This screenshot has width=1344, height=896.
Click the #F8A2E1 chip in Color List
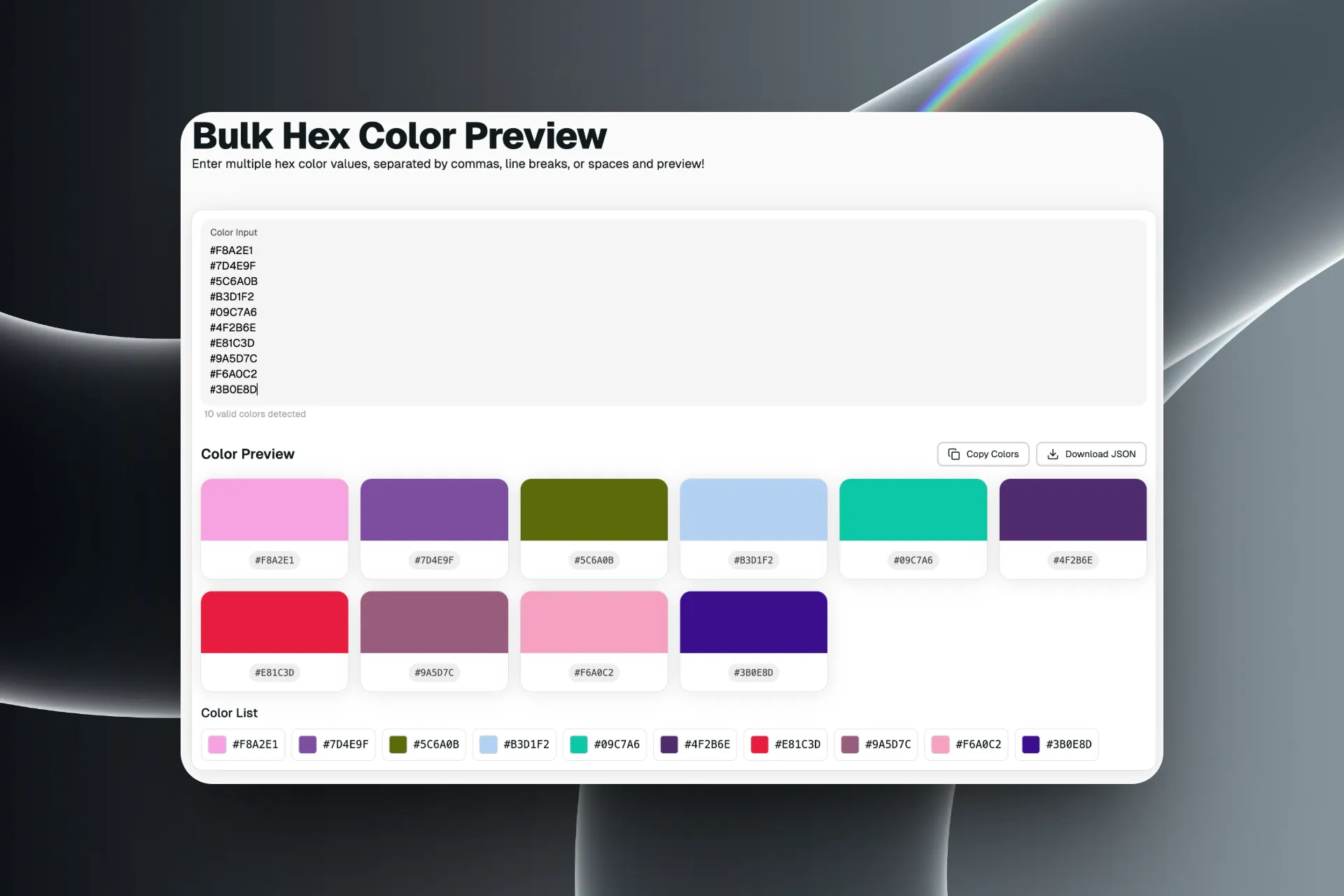click(243, 744)
